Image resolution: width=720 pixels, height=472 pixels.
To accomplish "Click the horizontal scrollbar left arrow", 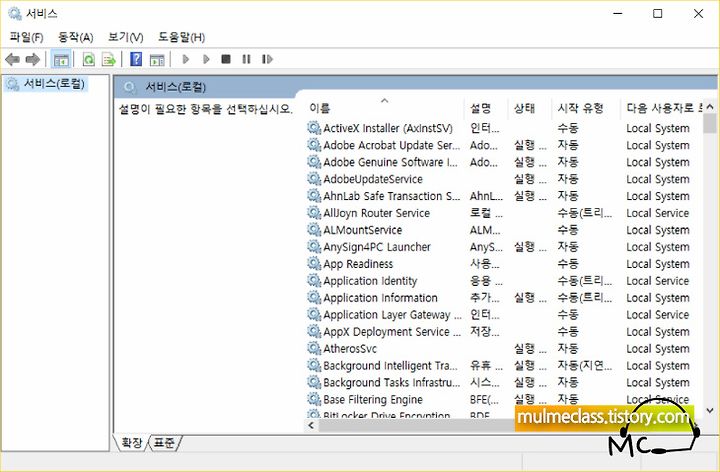I will coord(311,426).
